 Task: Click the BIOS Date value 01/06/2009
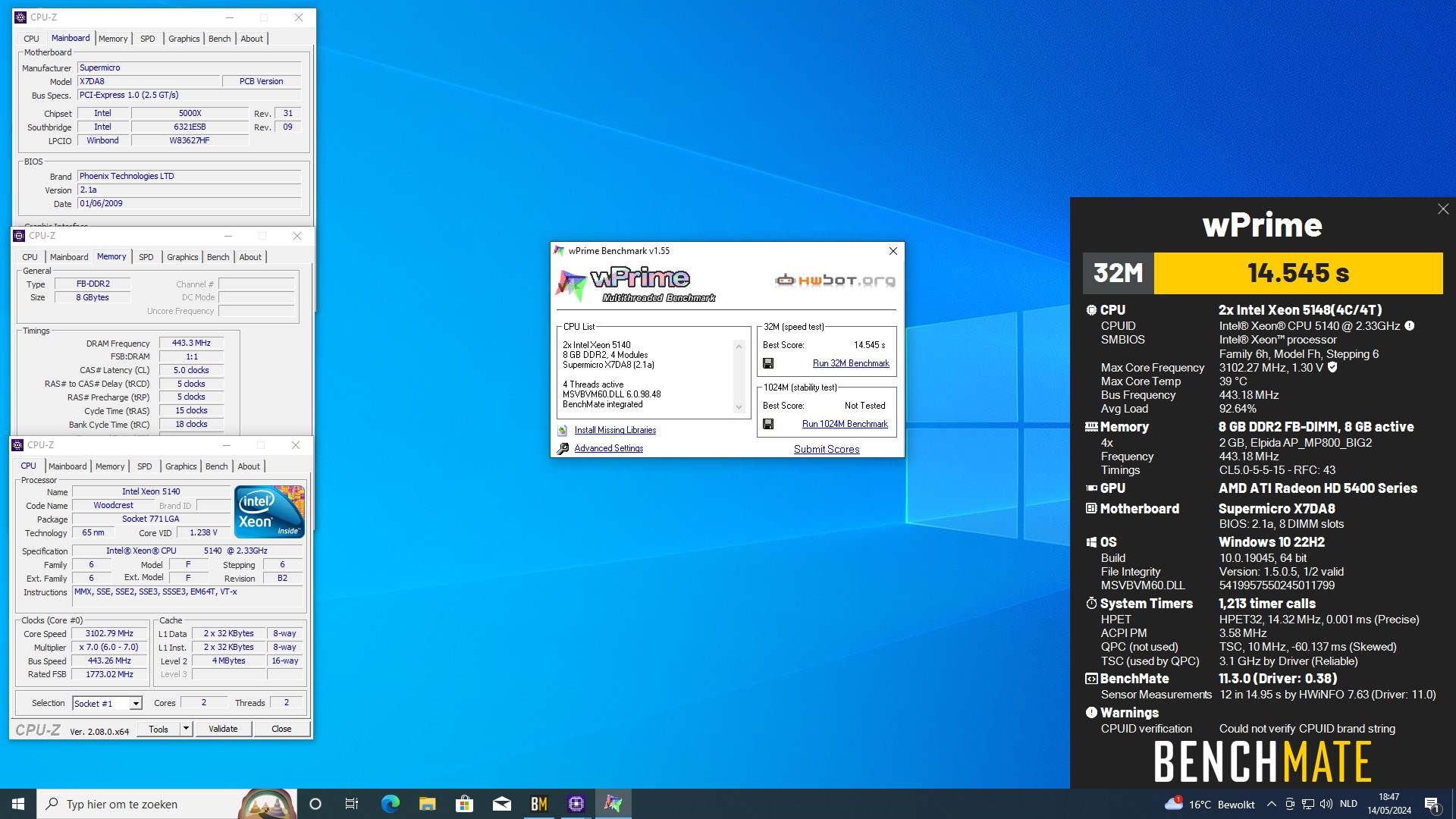point(190,203)
